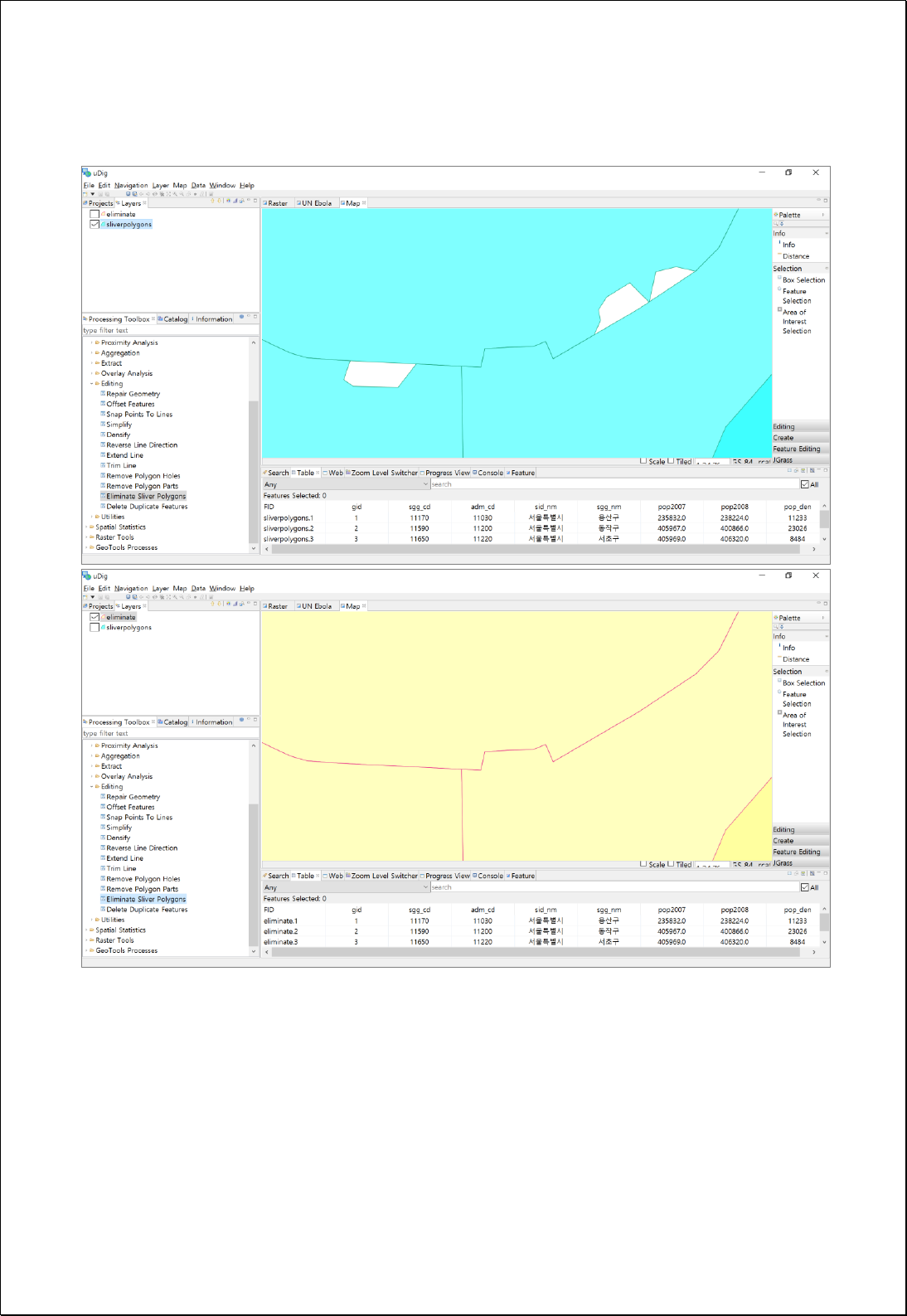This screenshot has width=907, height=1316.
Task: Click type filter text box in yellow-map window
Action: click(x=170, y=733)
